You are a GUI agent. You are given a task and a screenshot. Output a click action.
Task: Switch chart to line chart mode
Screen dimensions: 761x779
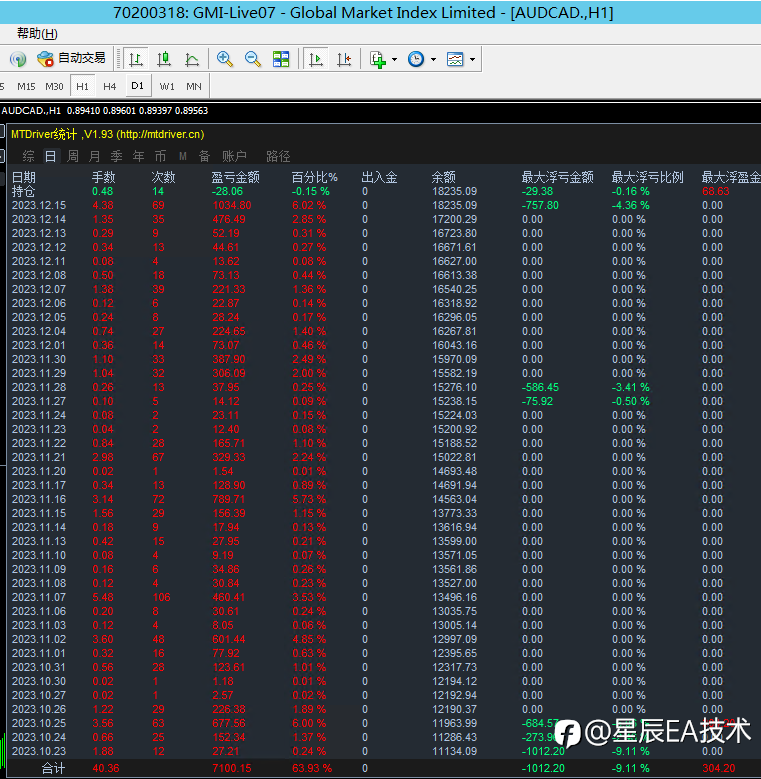[192, 59]
